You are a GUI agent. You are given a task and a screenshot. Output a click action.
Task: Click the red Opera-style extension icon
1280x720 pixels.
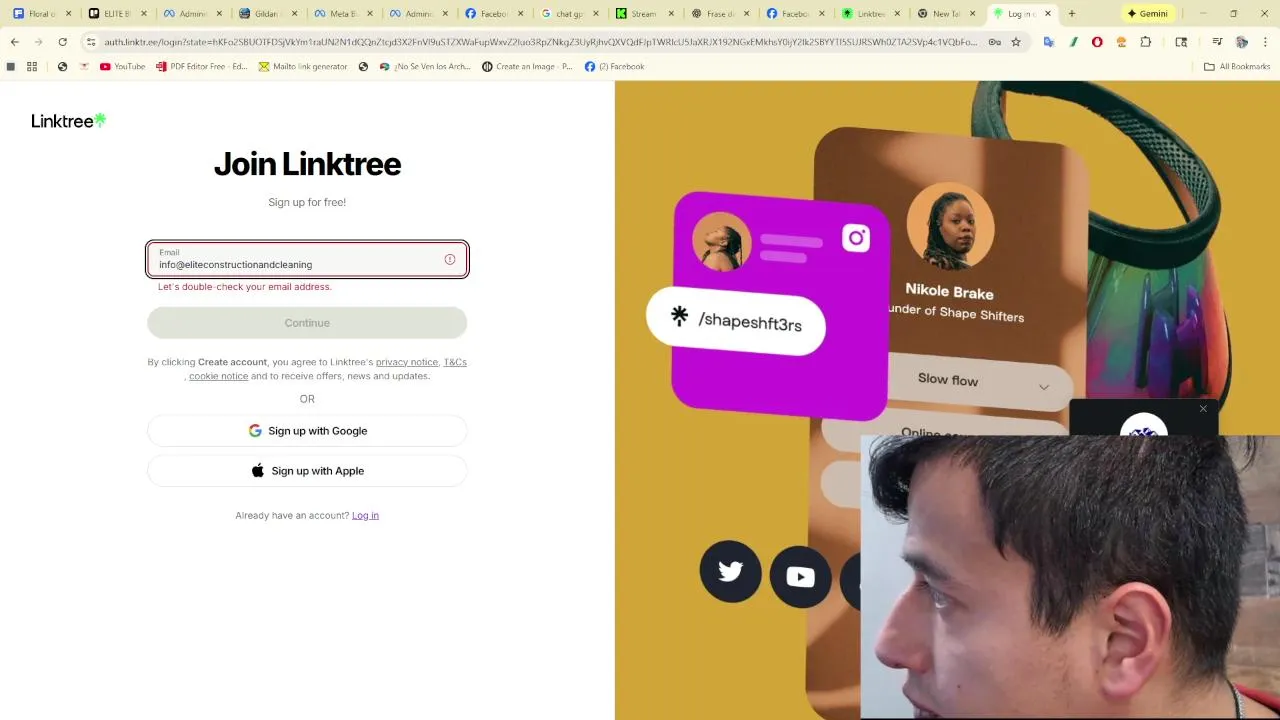click(1097, 42)
